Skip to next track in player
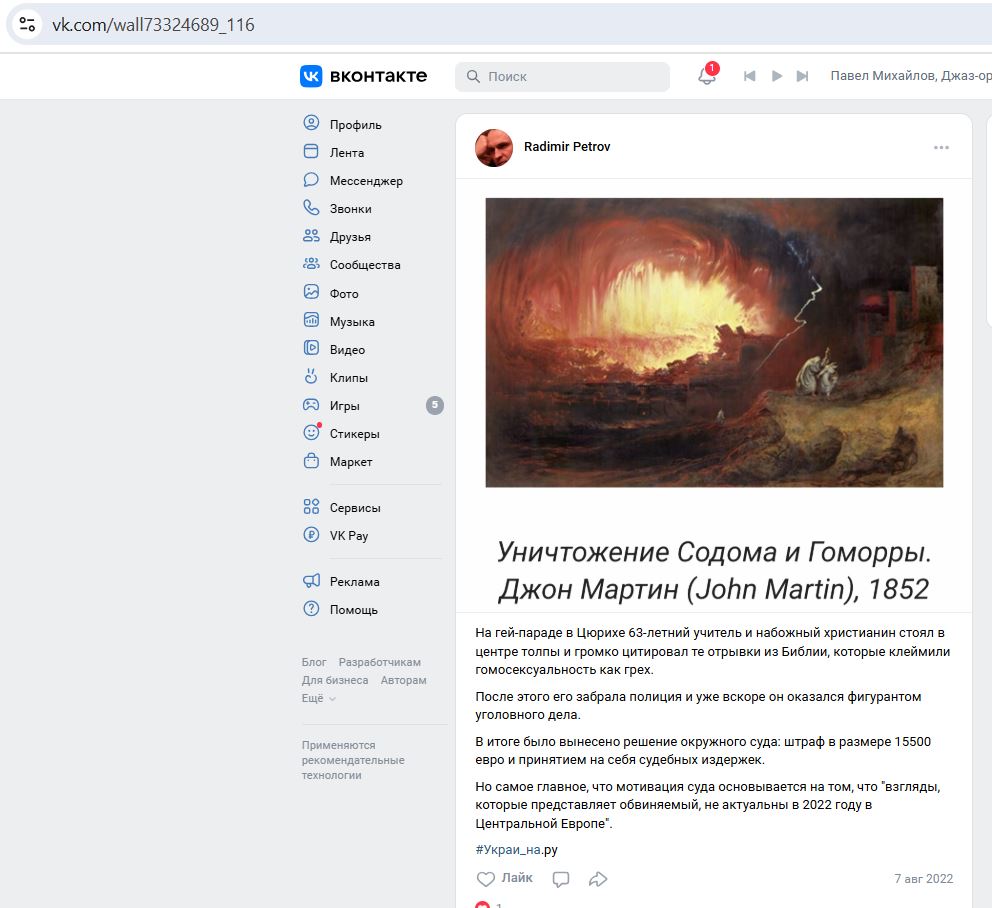Screen dimensions: 992x908 point(802,76)
